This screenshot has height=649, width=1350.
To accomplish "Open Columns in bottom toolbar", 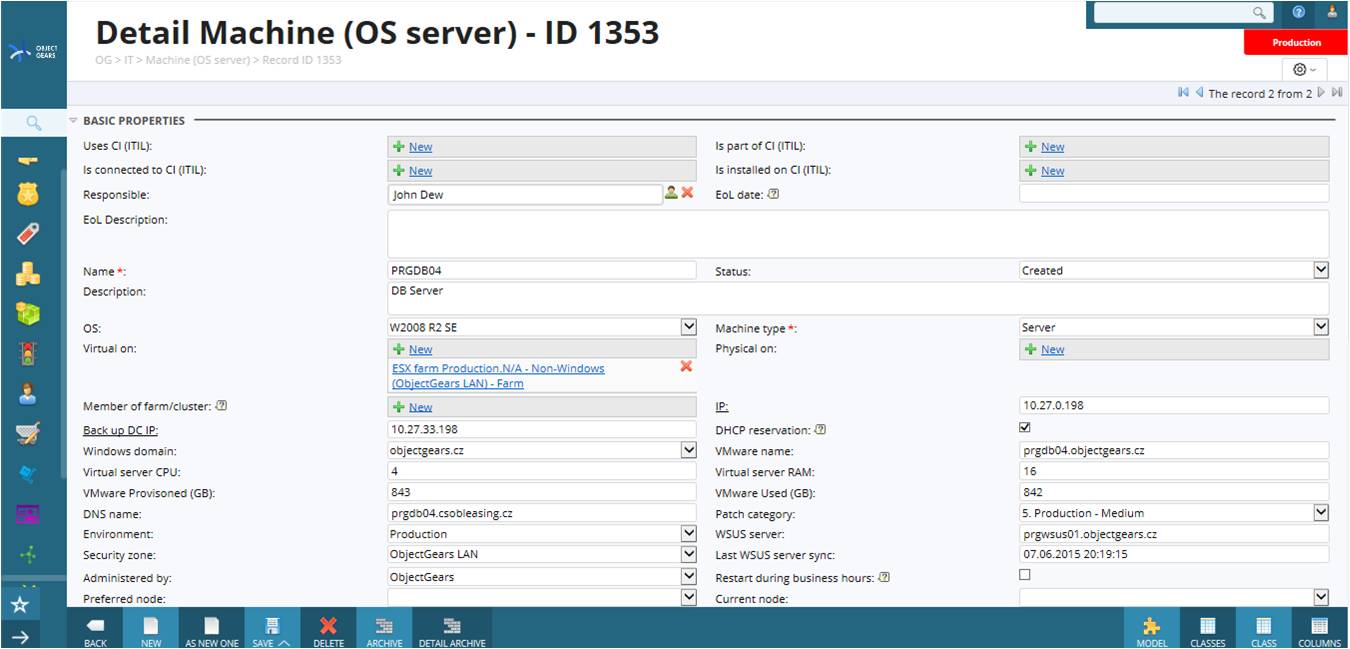I will click(x=1320, y=631).
